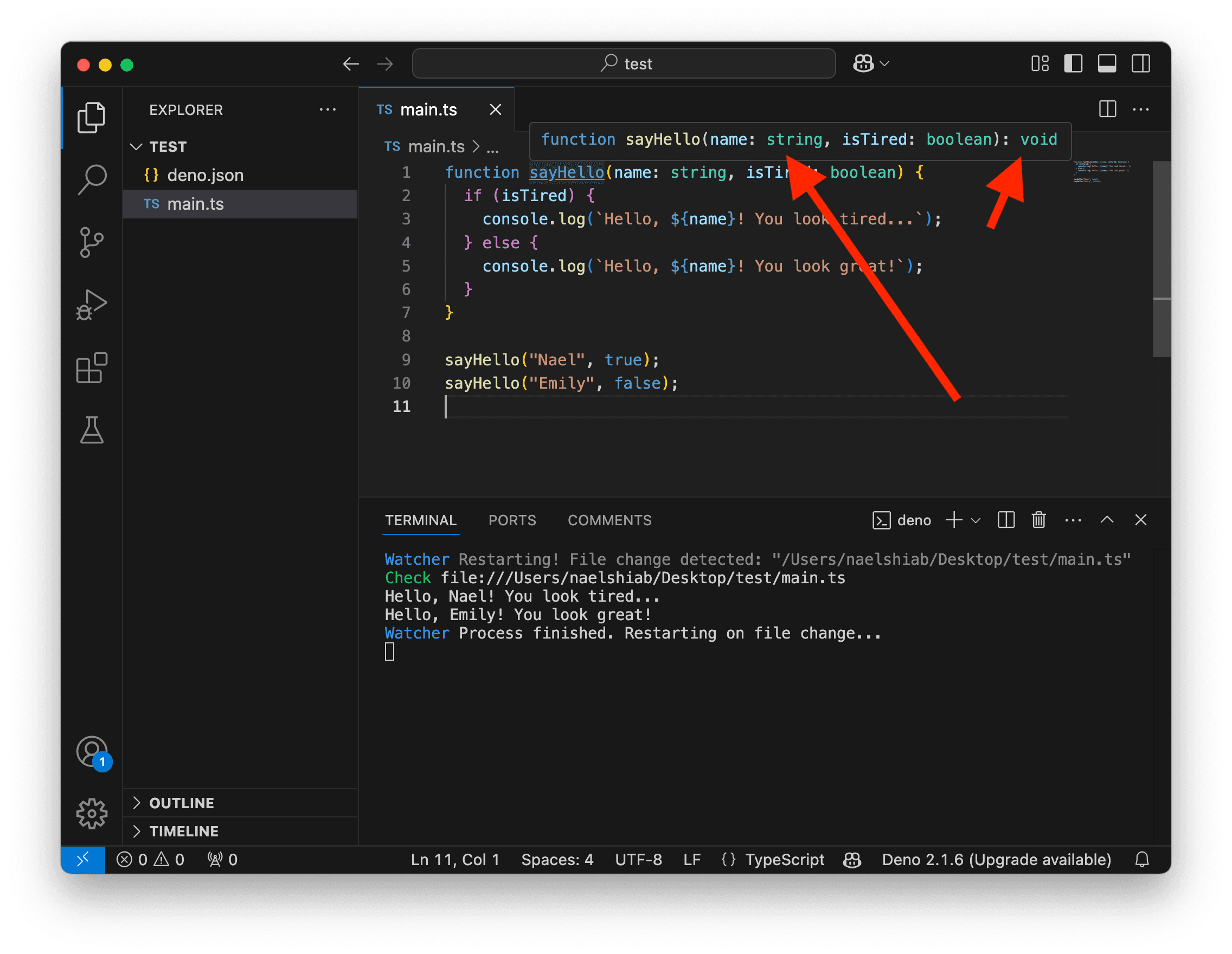
Task: Click Ln 11, Col 1 go-to-line indicator
Action: pyautogui.click(x=454, y=859)
